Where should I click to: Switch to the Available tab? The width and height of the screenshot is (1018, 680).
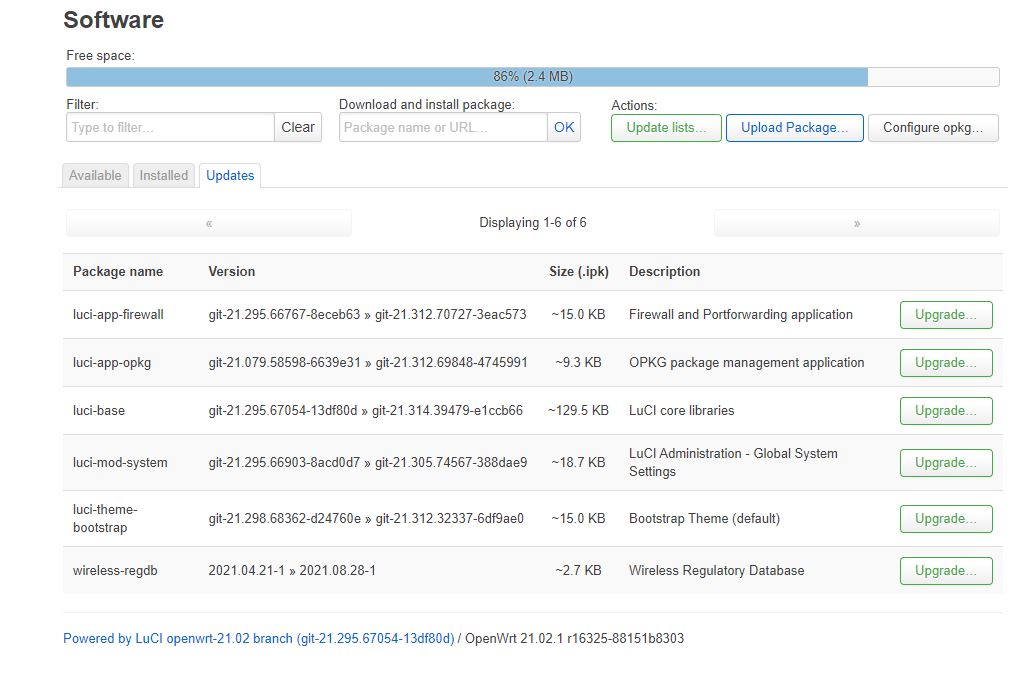coord(95,175)
